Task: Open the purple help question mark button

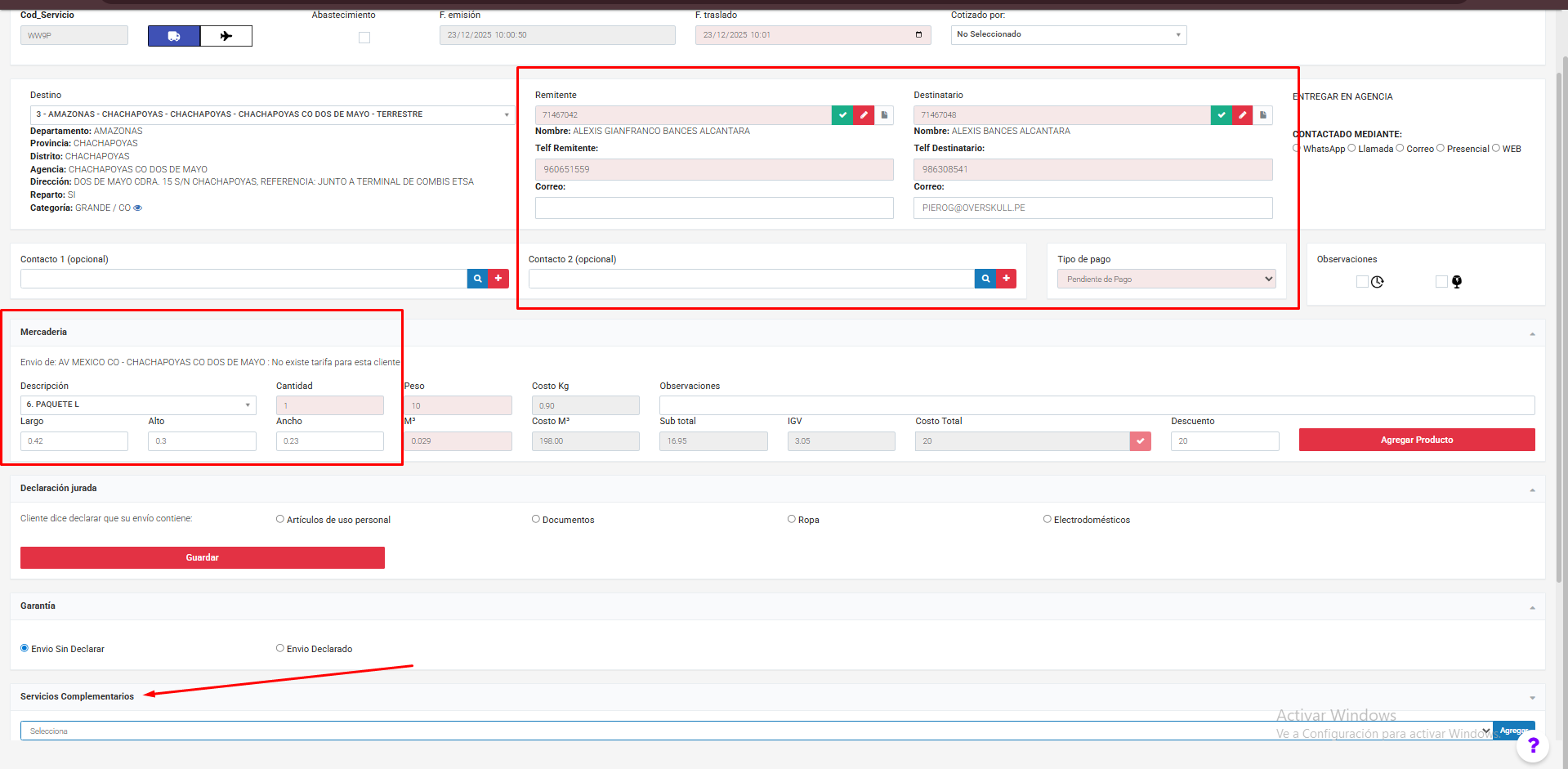Action: [1533, 745]
